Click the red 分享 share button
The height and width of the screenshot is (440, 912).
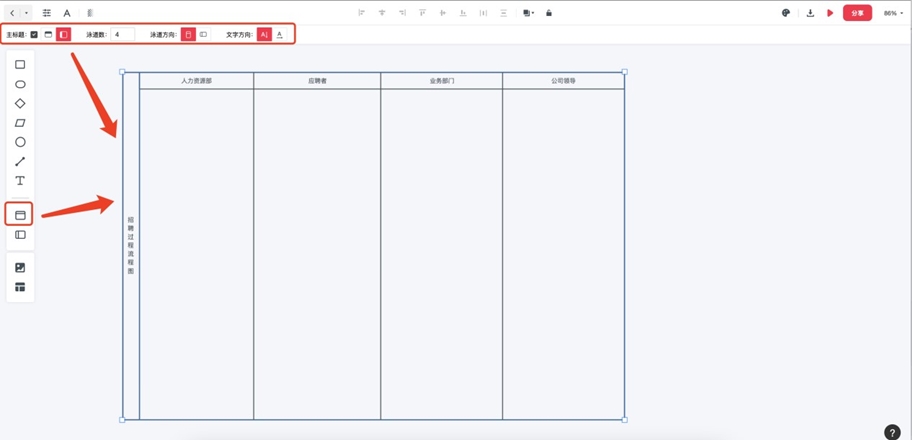857,13
